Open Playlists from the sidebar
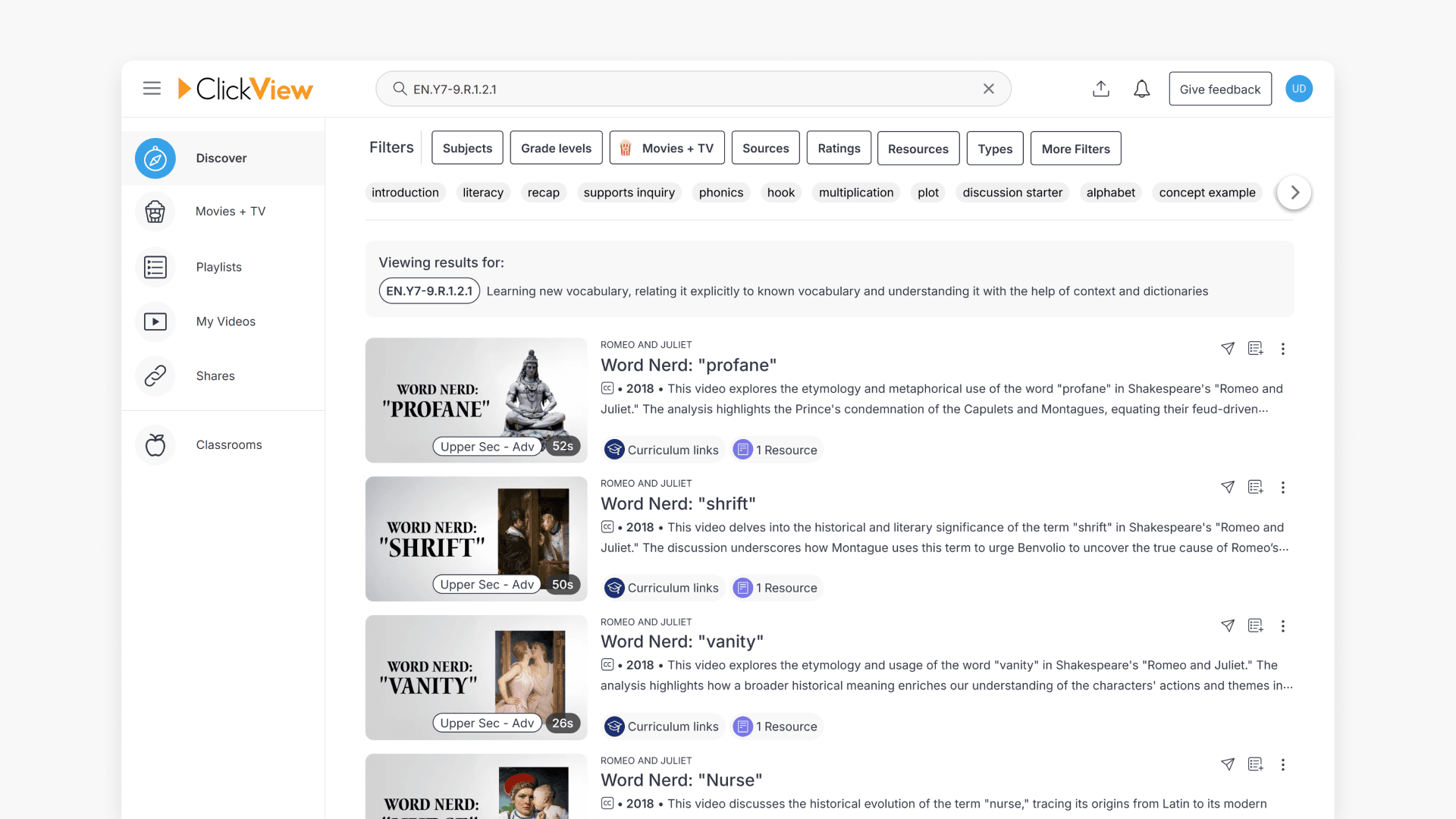The image size is (1456, 819). [218, 267]
